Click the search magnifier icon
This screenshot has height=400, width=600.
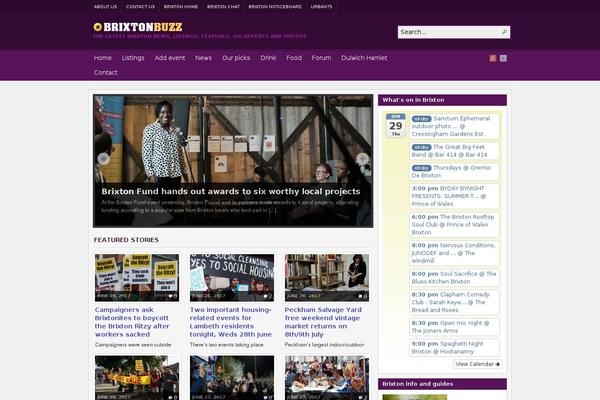pos(504,32)
